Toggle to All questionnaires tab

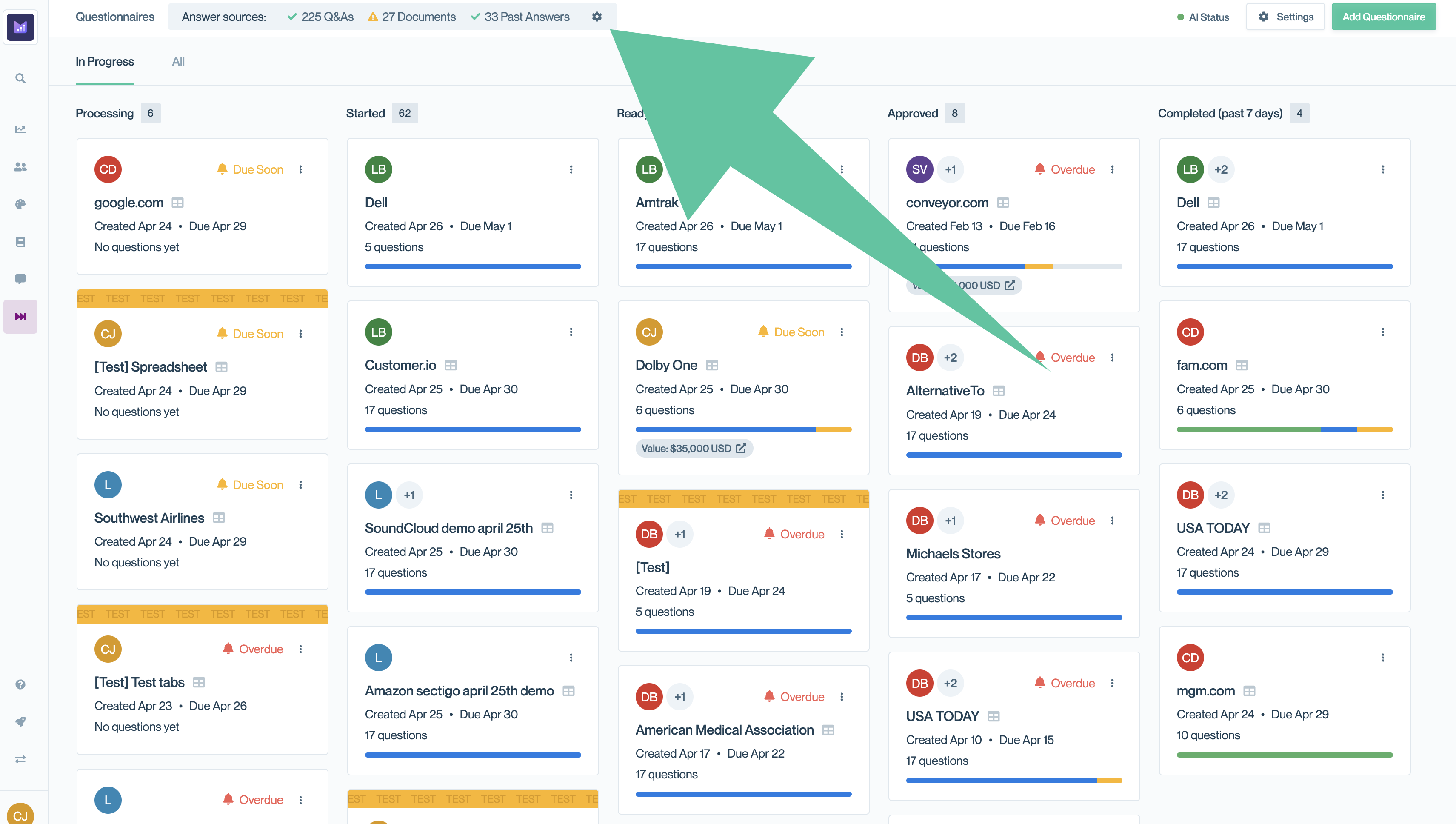coord(177,61)
